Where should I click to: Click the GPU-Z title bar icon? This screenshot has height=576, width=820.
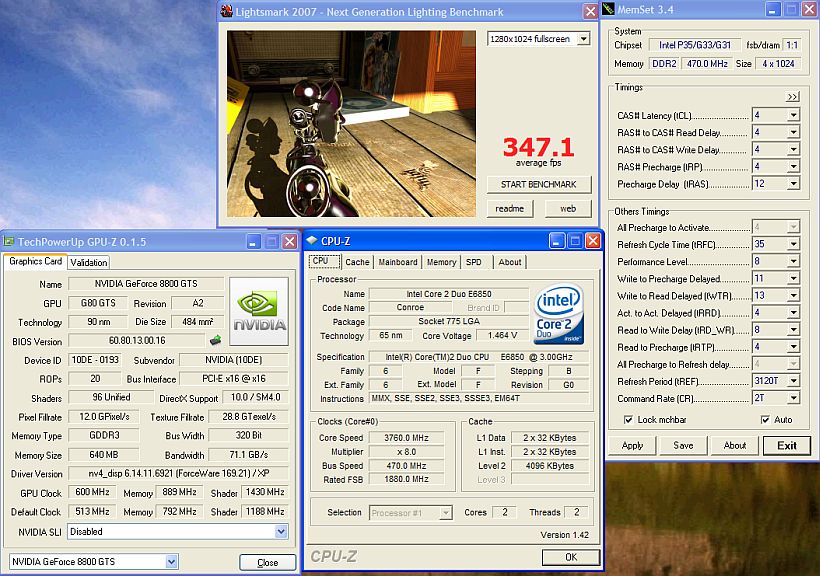pyautogui.click(x=8, y=242)
